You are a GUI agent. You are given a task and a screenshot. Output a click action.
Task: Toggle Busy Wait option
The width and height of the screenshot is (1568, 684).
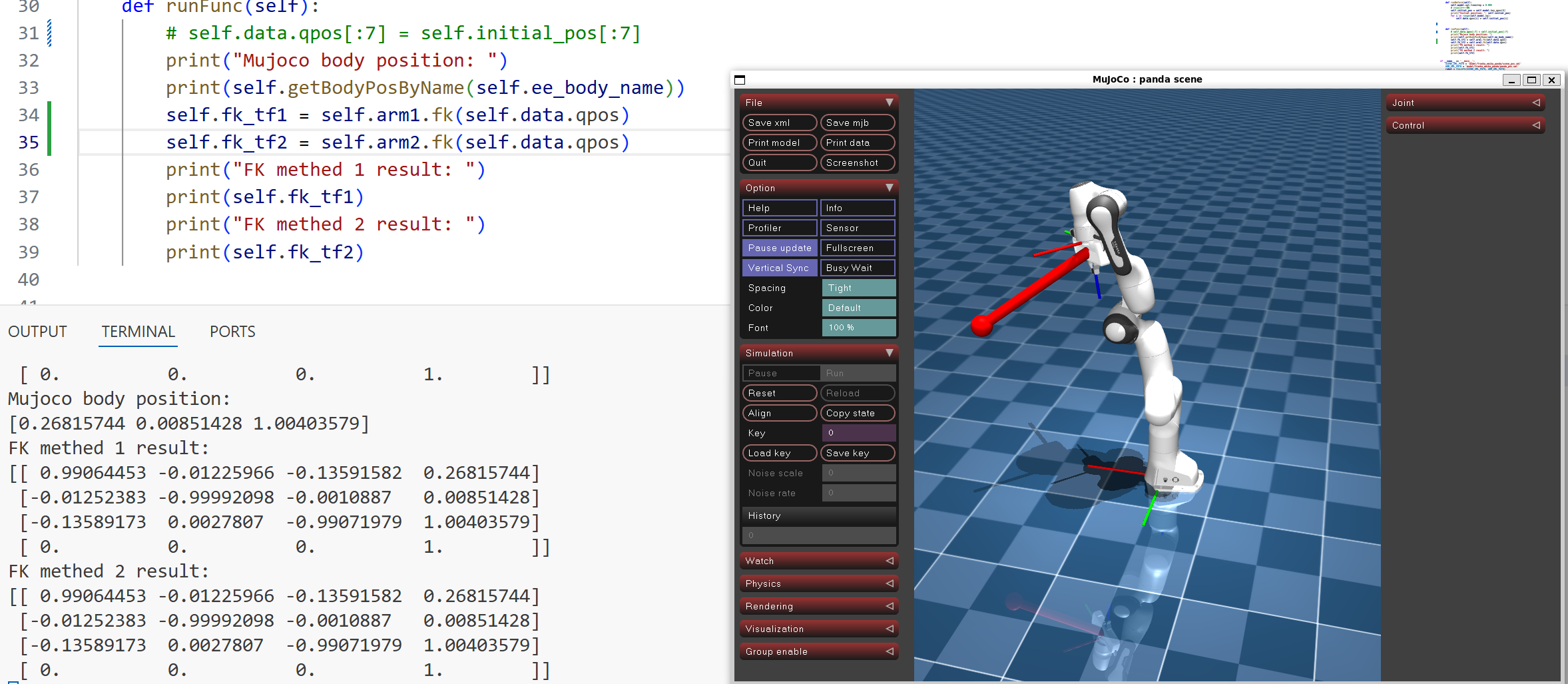[858, 268]
